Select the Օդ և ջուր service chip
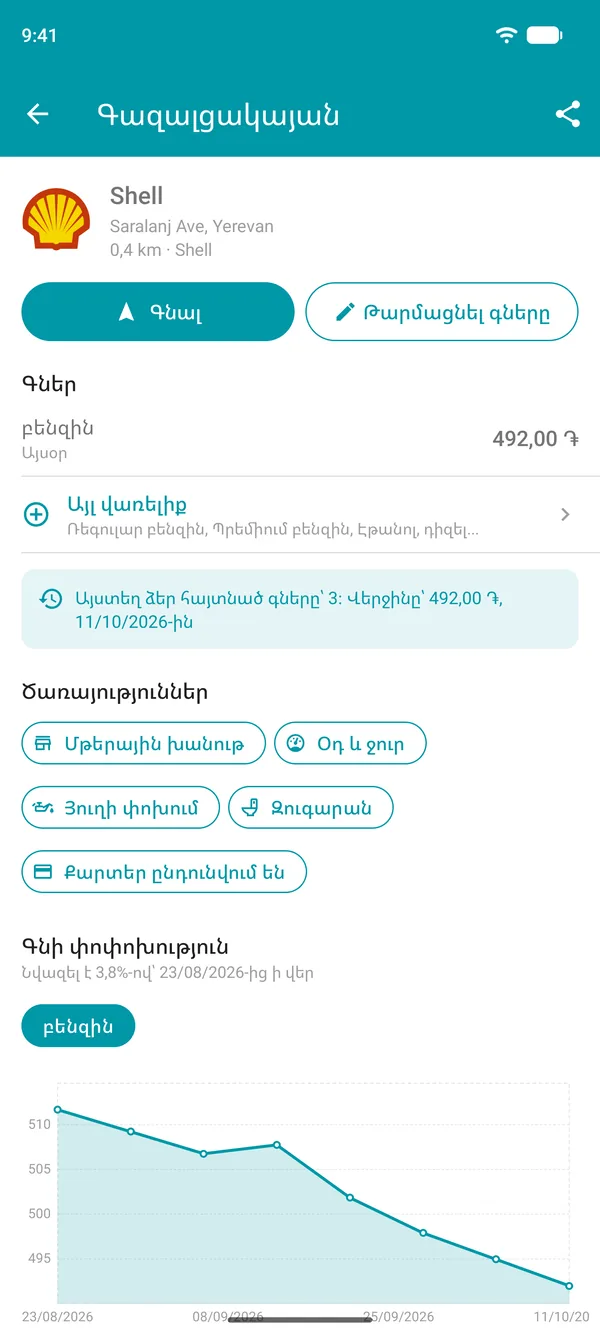The height and width of the screenshot is (1336, 600). [x=350, y=743]
